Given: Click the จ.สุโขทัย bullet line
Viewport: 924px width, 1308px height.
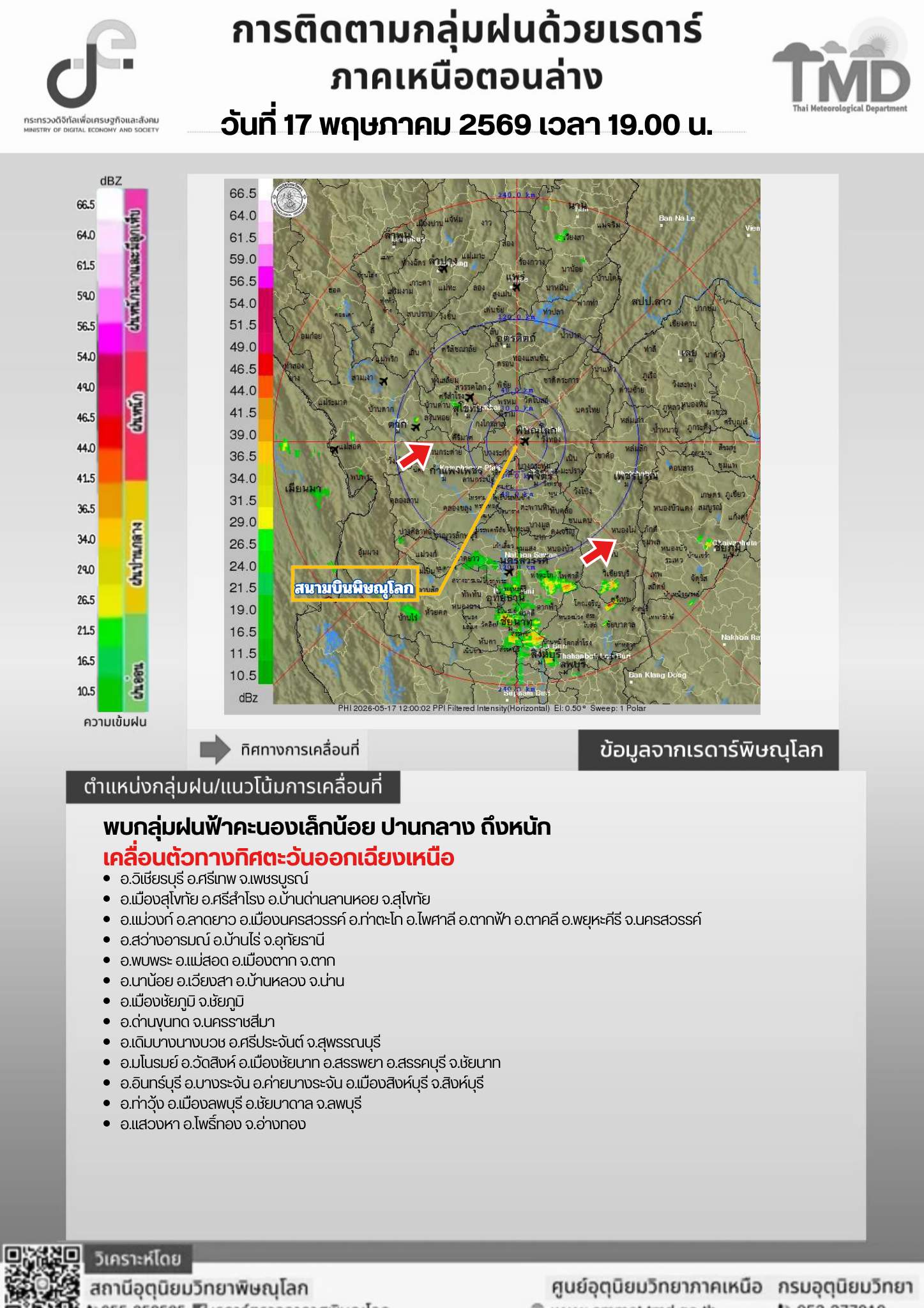Looking at the screenshot, I should click(275, 899).
